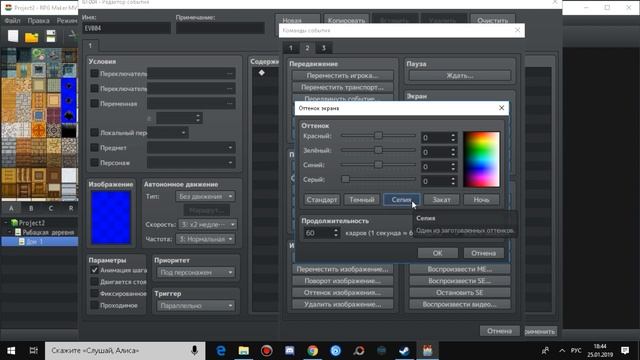Click Воспроизвести SE... command
Viewport: 640px width, 360px height.
tap(460, 281)
